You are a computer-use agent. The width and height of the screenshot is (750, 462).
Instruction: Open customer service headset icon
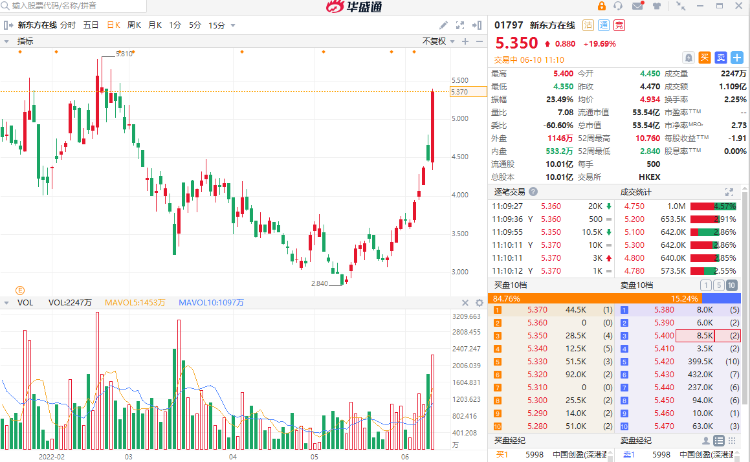click(618, 6)
